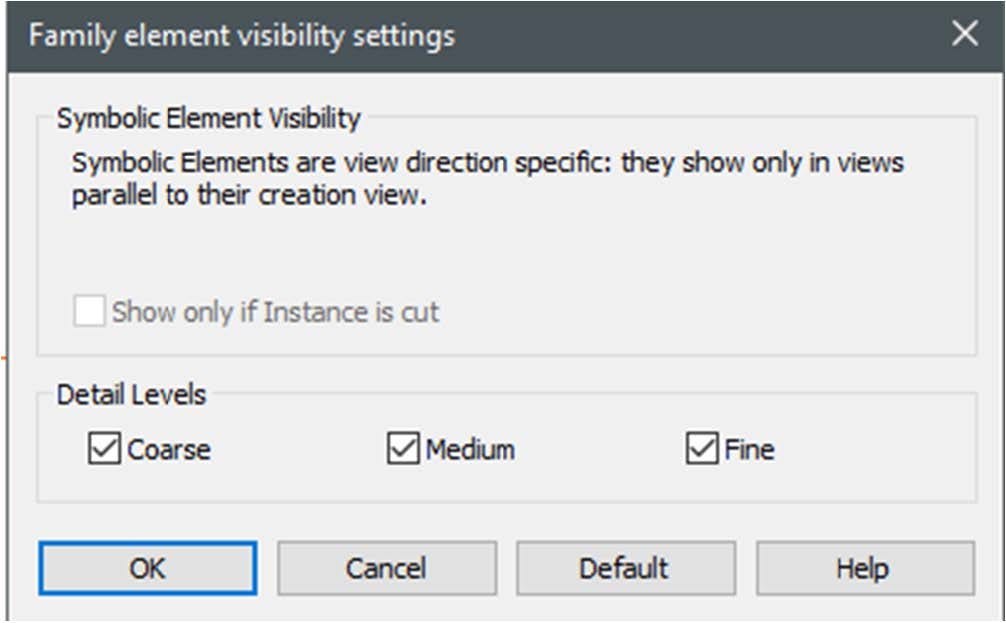Screen dimensions: 1006x623
Task: Uncheck the Medium detail level checkbox
Action: (403, 448)
